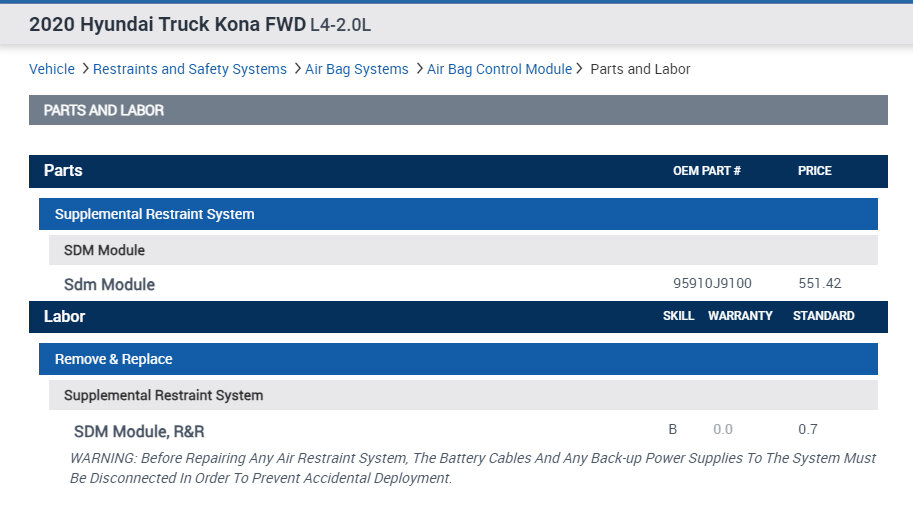The width and height of the screenshot is (913, 508).
Task: Click the 0.7 standard labor time
Action: click(807, 430)
